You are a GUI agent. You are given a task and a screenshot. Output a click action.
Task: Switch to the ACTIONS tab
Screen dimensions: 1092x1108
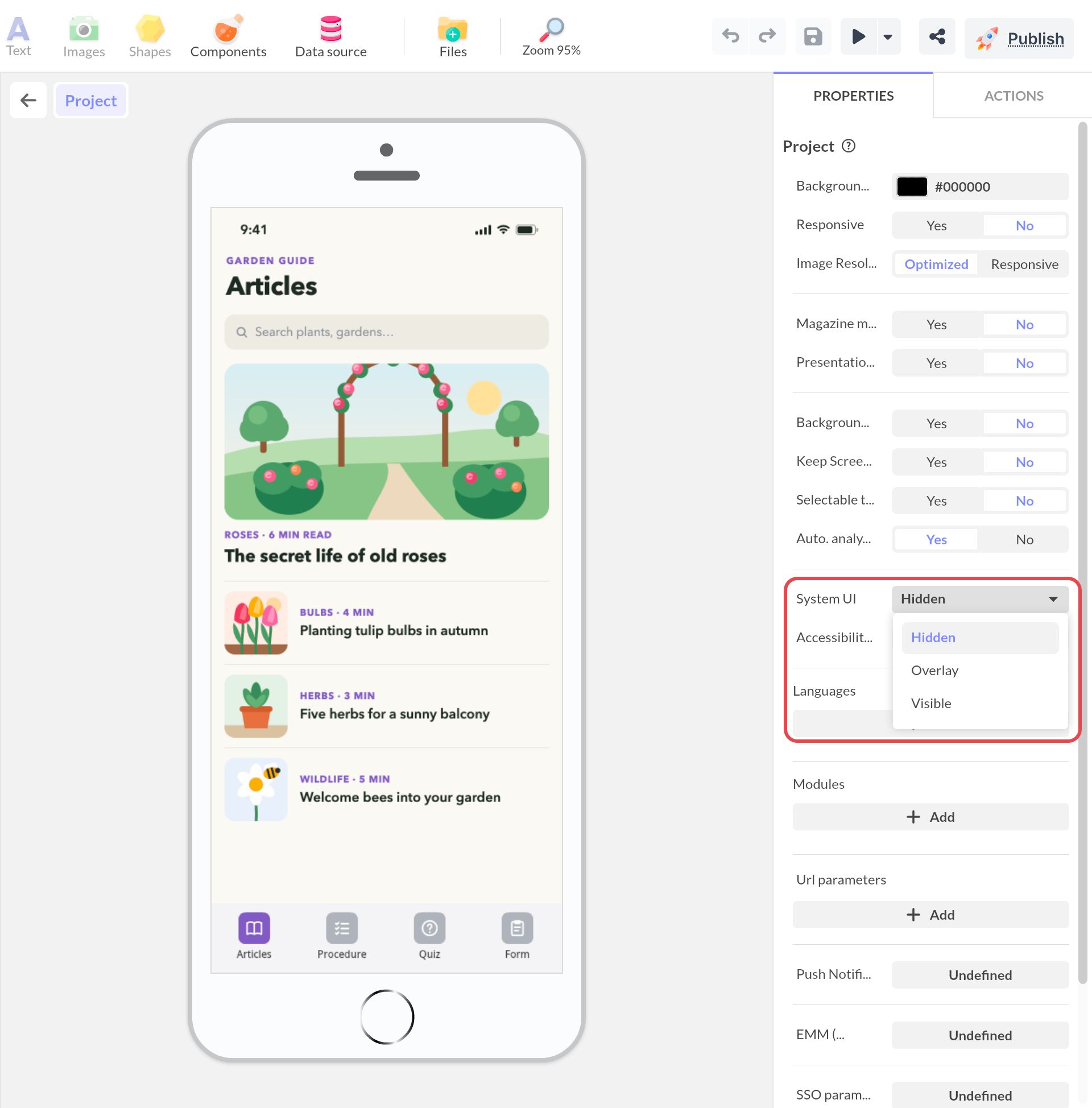pos(1014,96)
